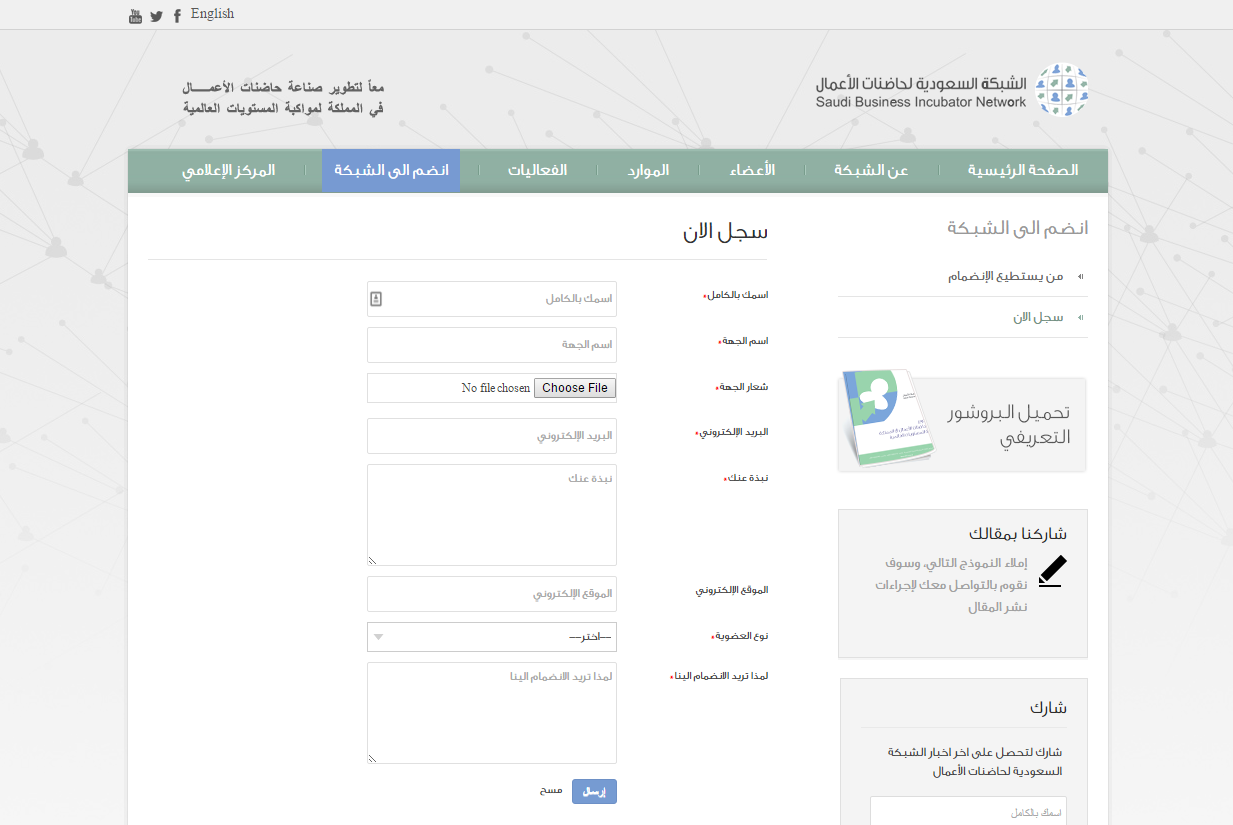Click the اسم الجهة input field
1233x825 pixels.
click(x=491, y=345)
